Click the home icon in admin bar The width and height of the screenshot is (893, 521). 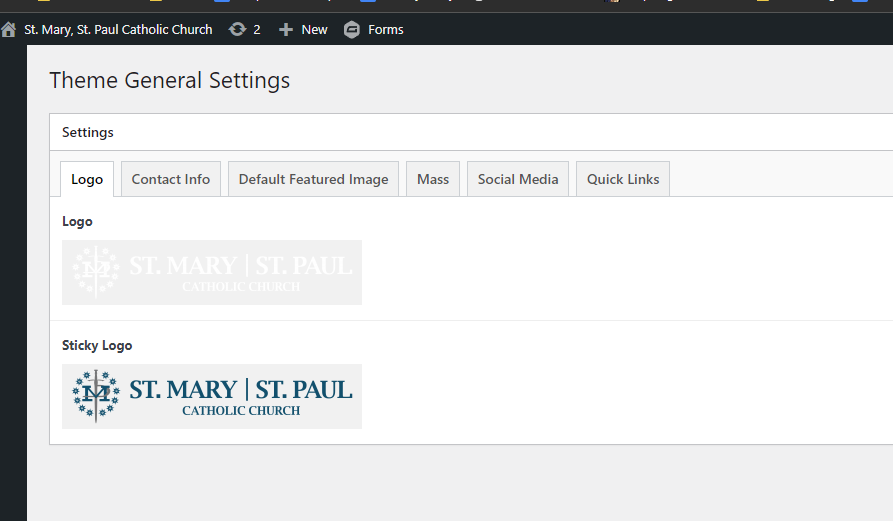coord(9,30)
